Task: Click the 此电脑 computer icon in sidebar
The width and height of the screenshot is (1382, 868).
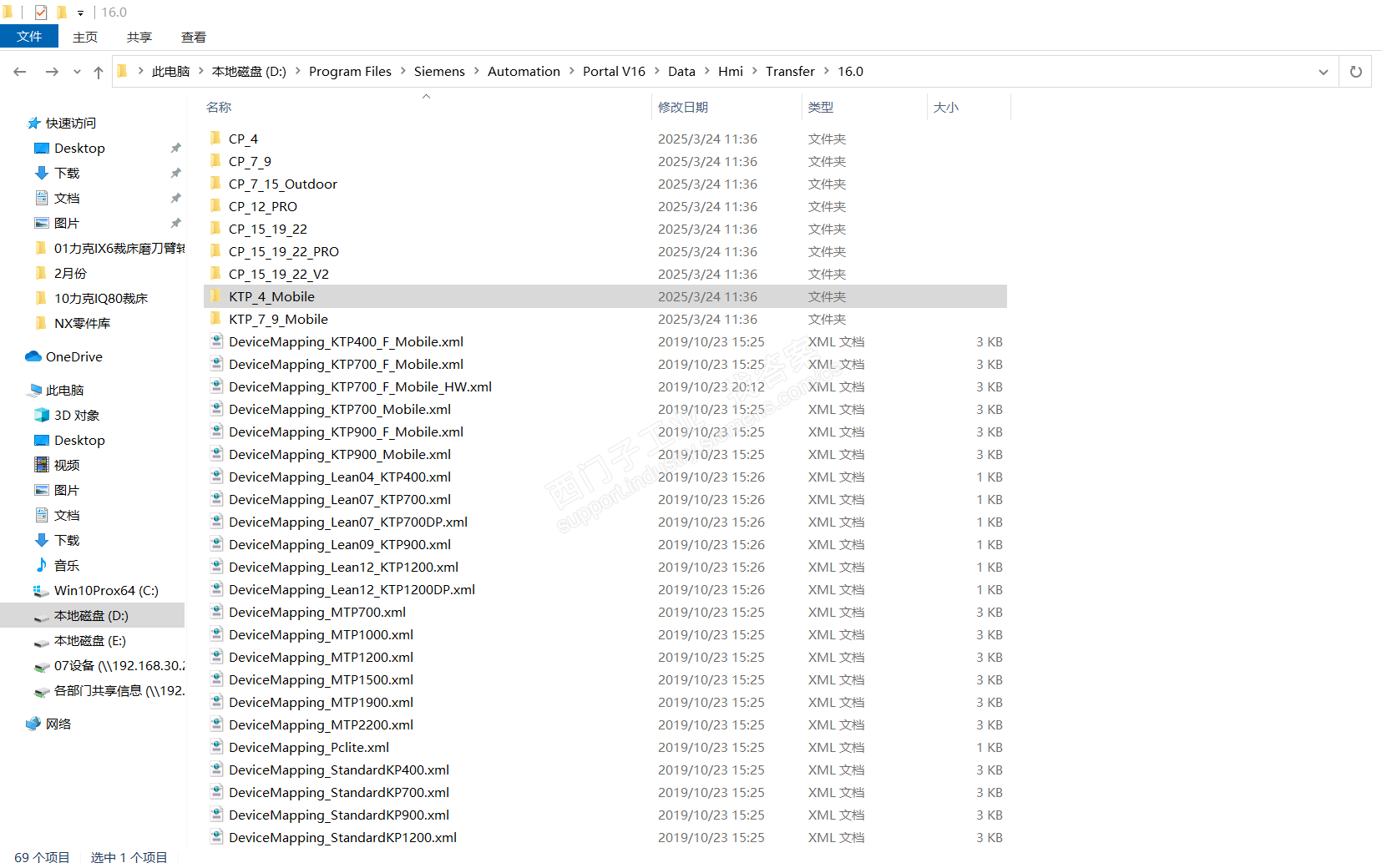Action: click(x=35, y=391)
